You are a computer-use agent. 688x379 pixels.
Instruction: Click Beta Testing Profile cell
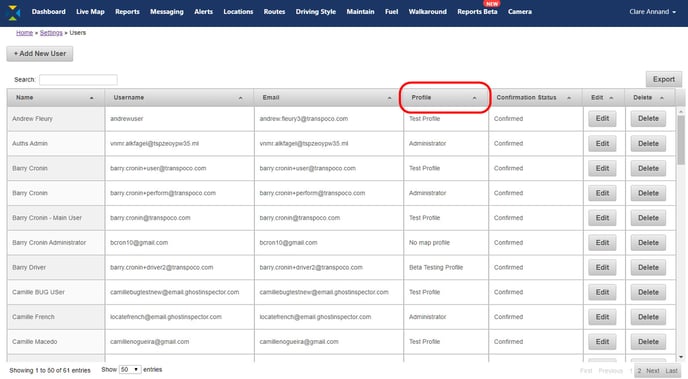[x=446, y=268]
